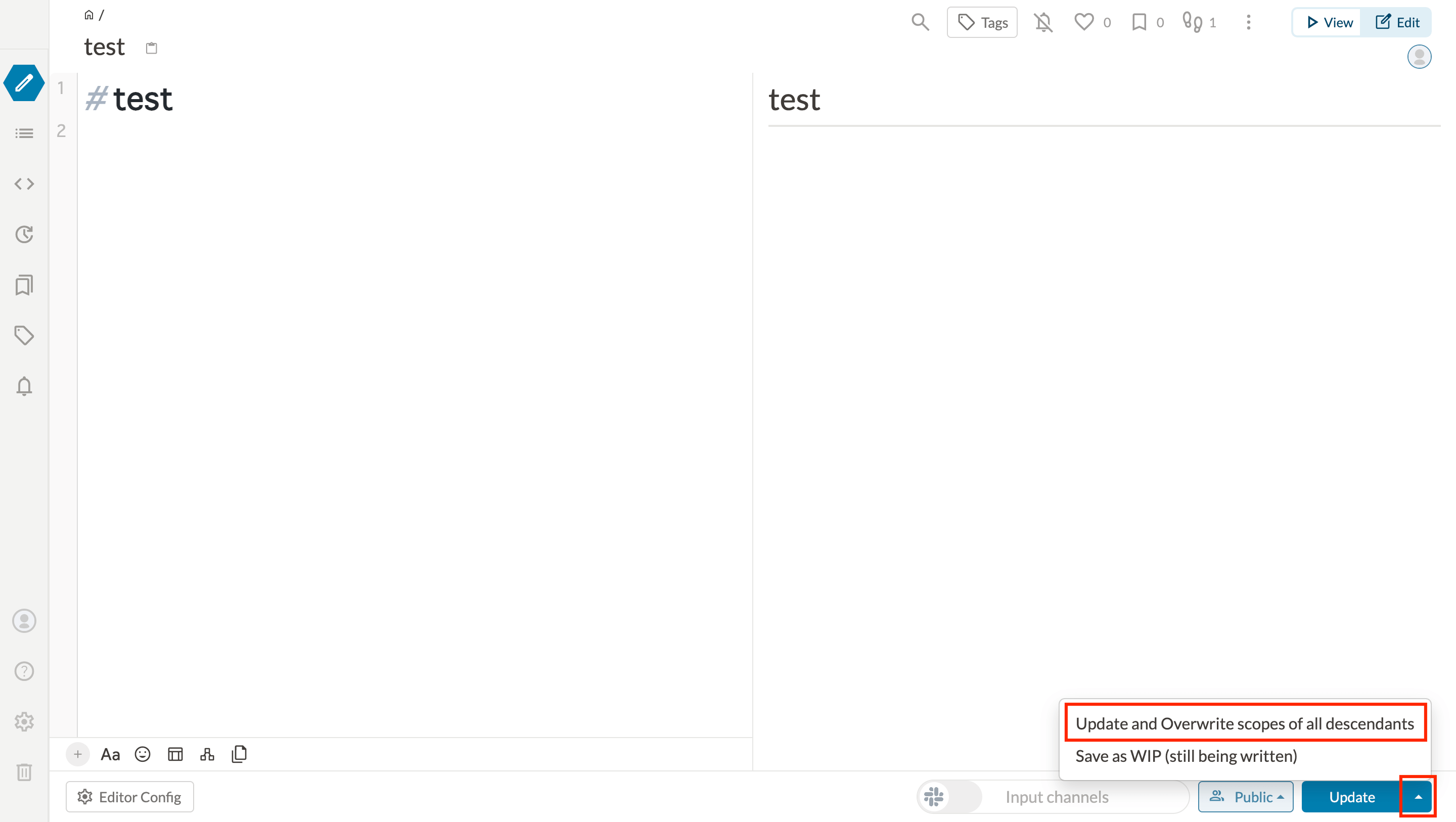
Task: Click the GROWI pencil logo icon
Action: pos(24,83)
